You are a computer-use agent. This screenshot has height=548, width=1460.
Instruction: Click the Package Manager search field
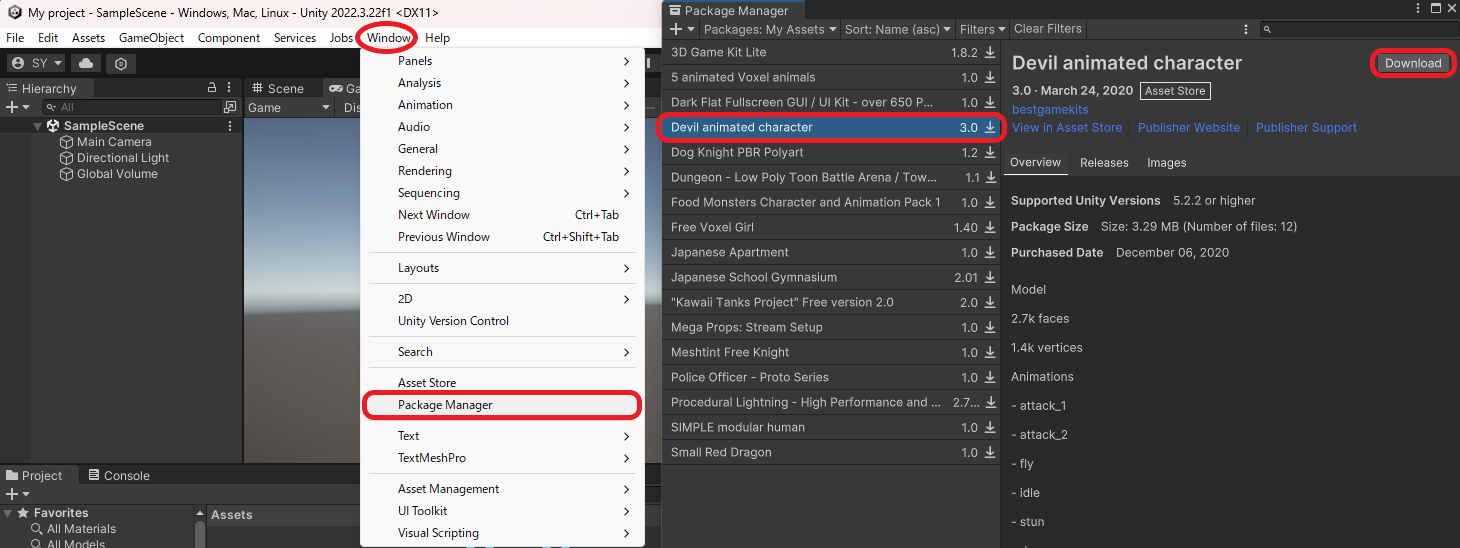click(1357, 29)
